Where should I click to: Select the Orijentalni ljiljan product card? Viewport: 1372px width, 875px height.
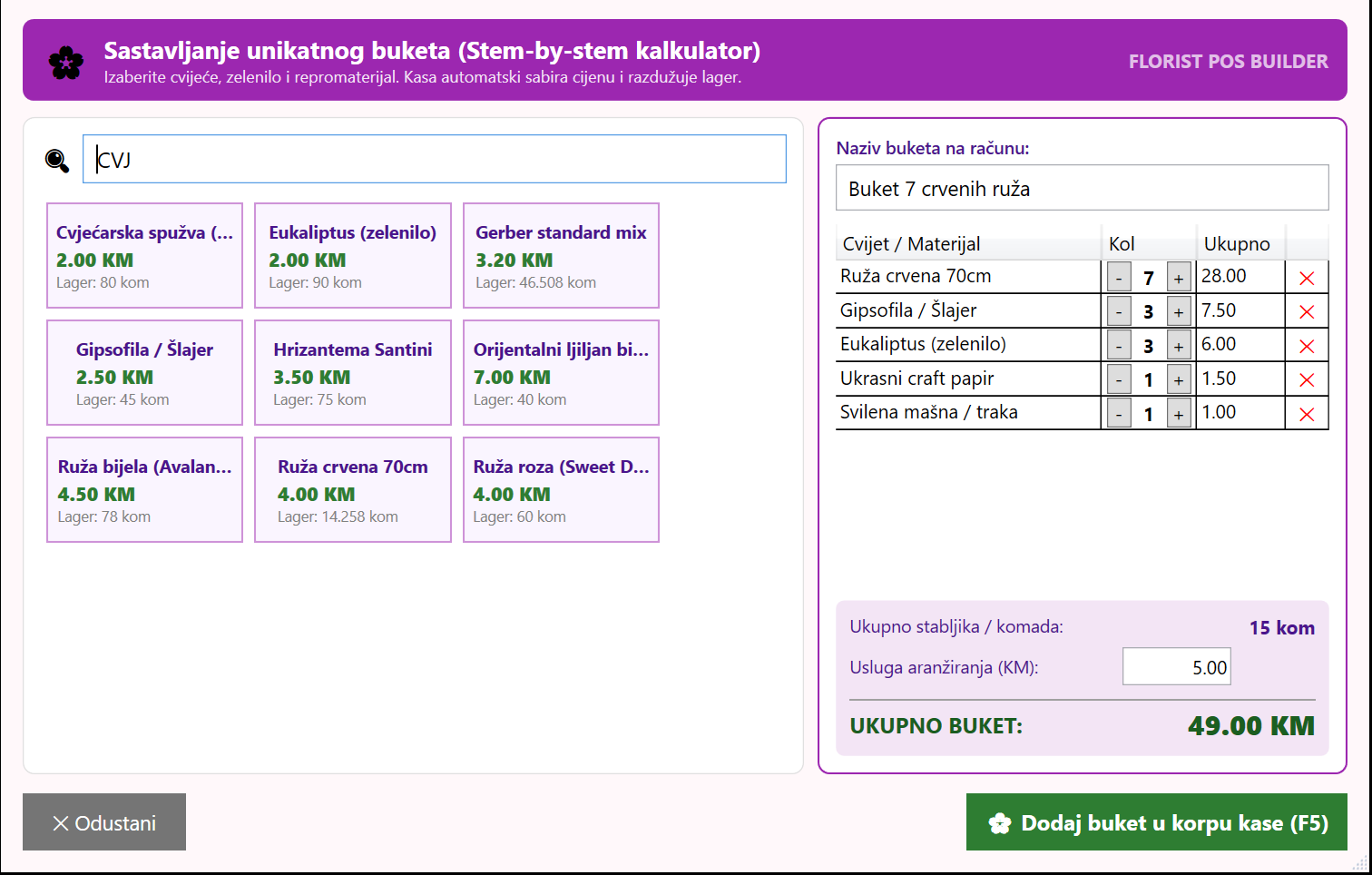561,373
